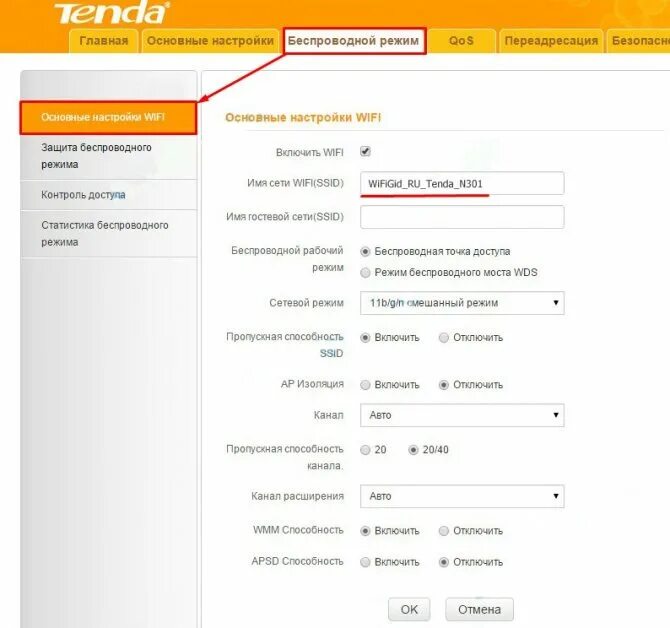Screen dimensions: 670x628
Task: Click the Имя гостевой сети input field
Action: [x=462, y=217]
